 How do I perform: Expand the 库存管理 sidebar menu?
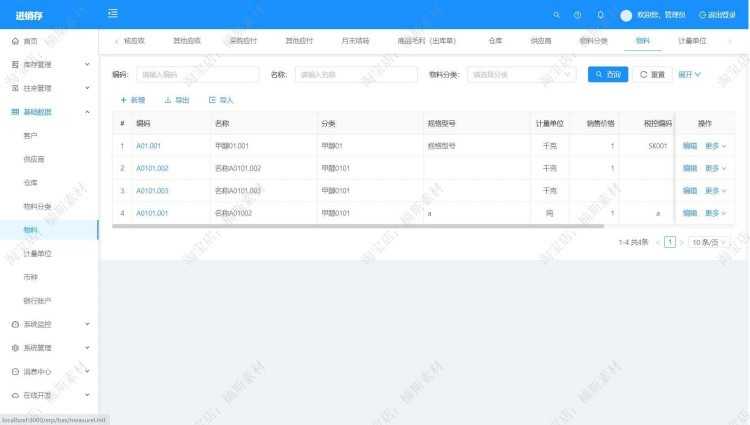(50, 65)
